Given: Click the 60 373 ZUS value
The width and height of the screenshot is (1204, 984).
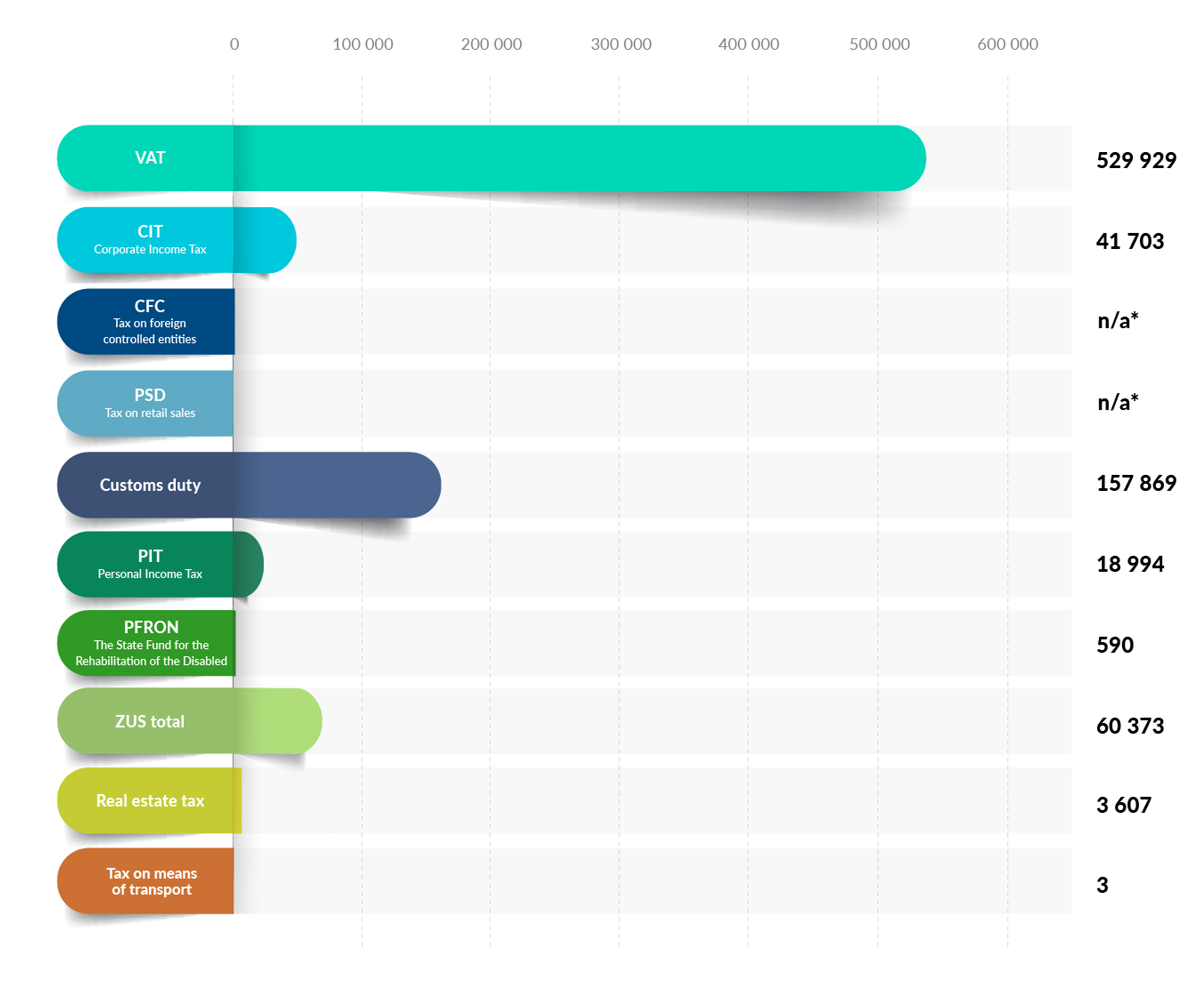Looking at the screenshot, I should [1130, 726].
